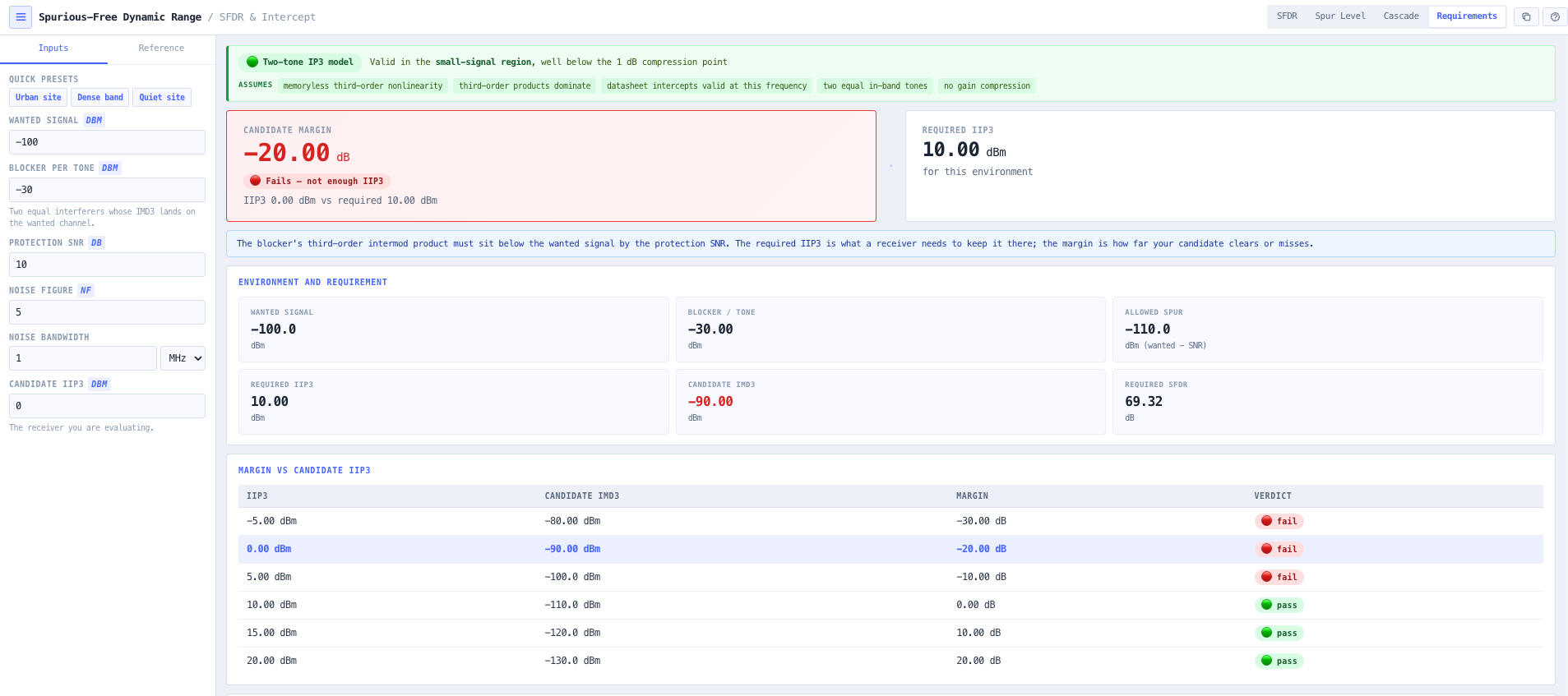Open the help question-mark icon
The image size is (1568, 696).
[1555, 16]
